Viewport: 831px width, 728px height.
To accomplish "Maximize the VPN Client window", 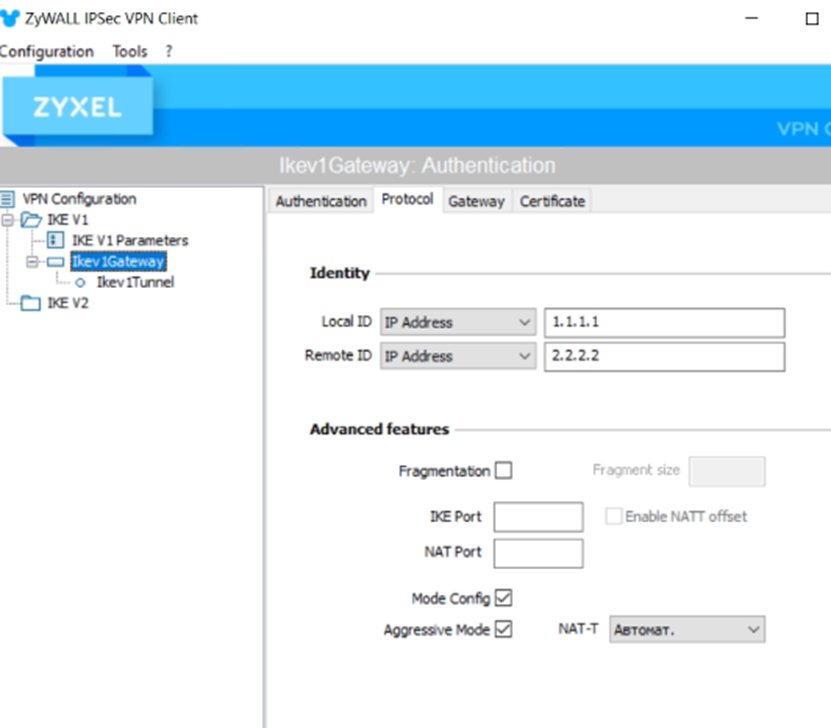I will pos(812,19).
